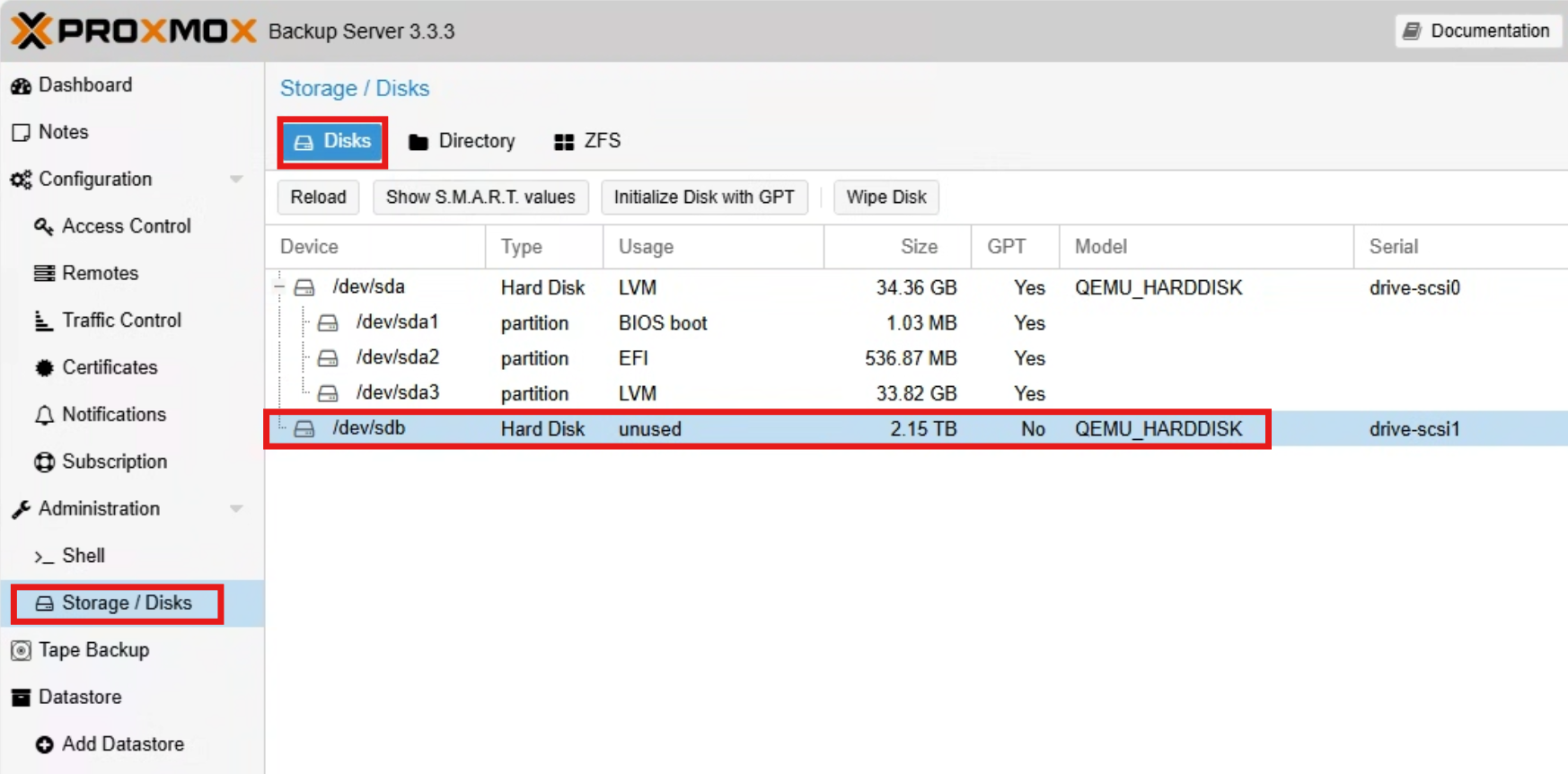Select the /dev/sda2 partition row
The width and height of the screenshot is (1568, 774).
(917, 358)
